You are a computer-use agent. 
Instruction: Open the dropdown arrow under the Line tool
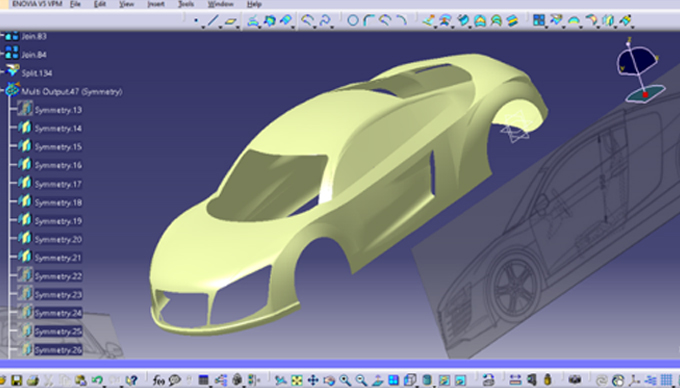tap(220, 27)
